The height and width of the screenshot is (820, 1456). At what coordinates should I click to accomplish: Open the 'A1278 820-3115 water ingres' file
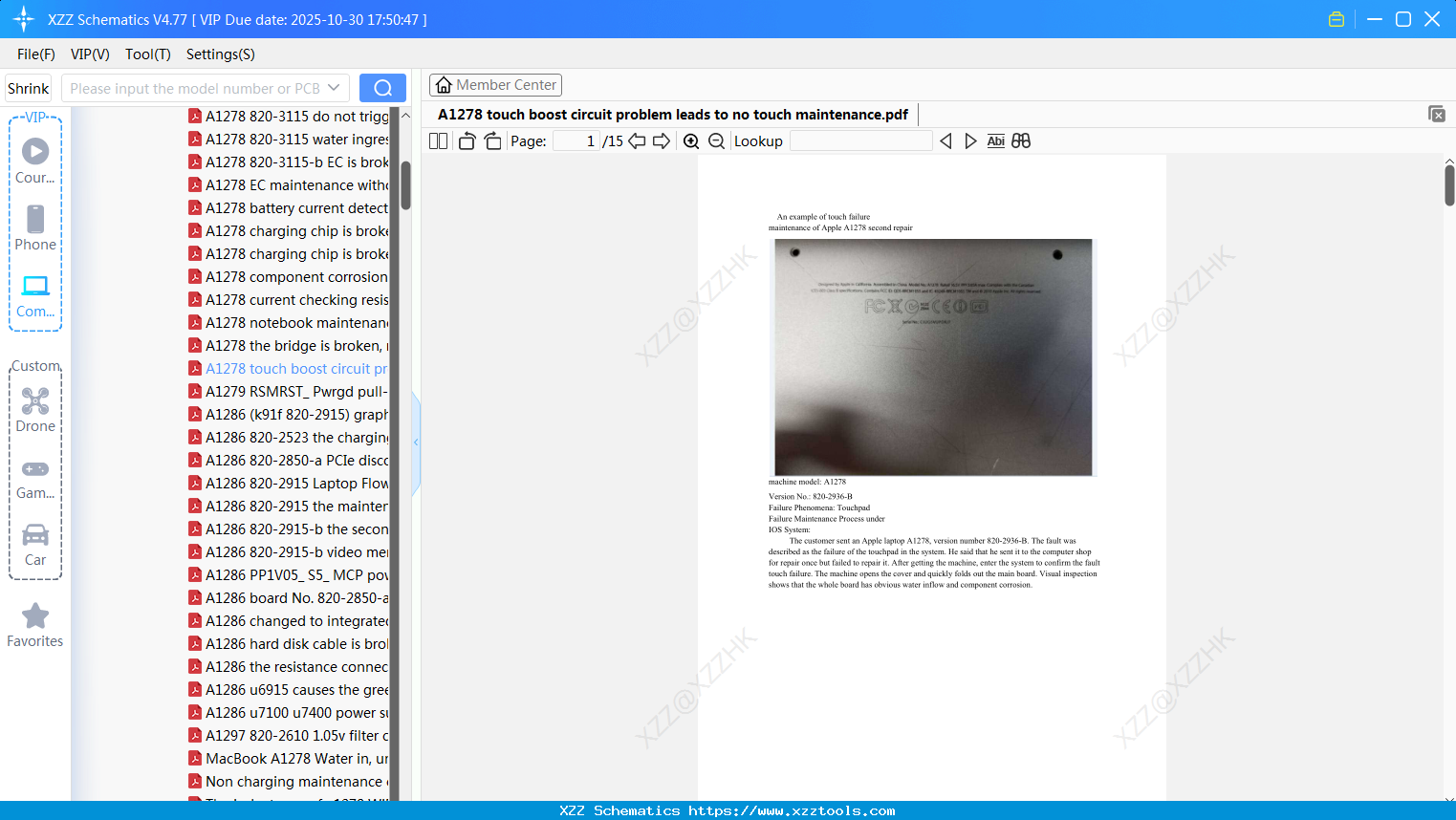coord(288,140)
